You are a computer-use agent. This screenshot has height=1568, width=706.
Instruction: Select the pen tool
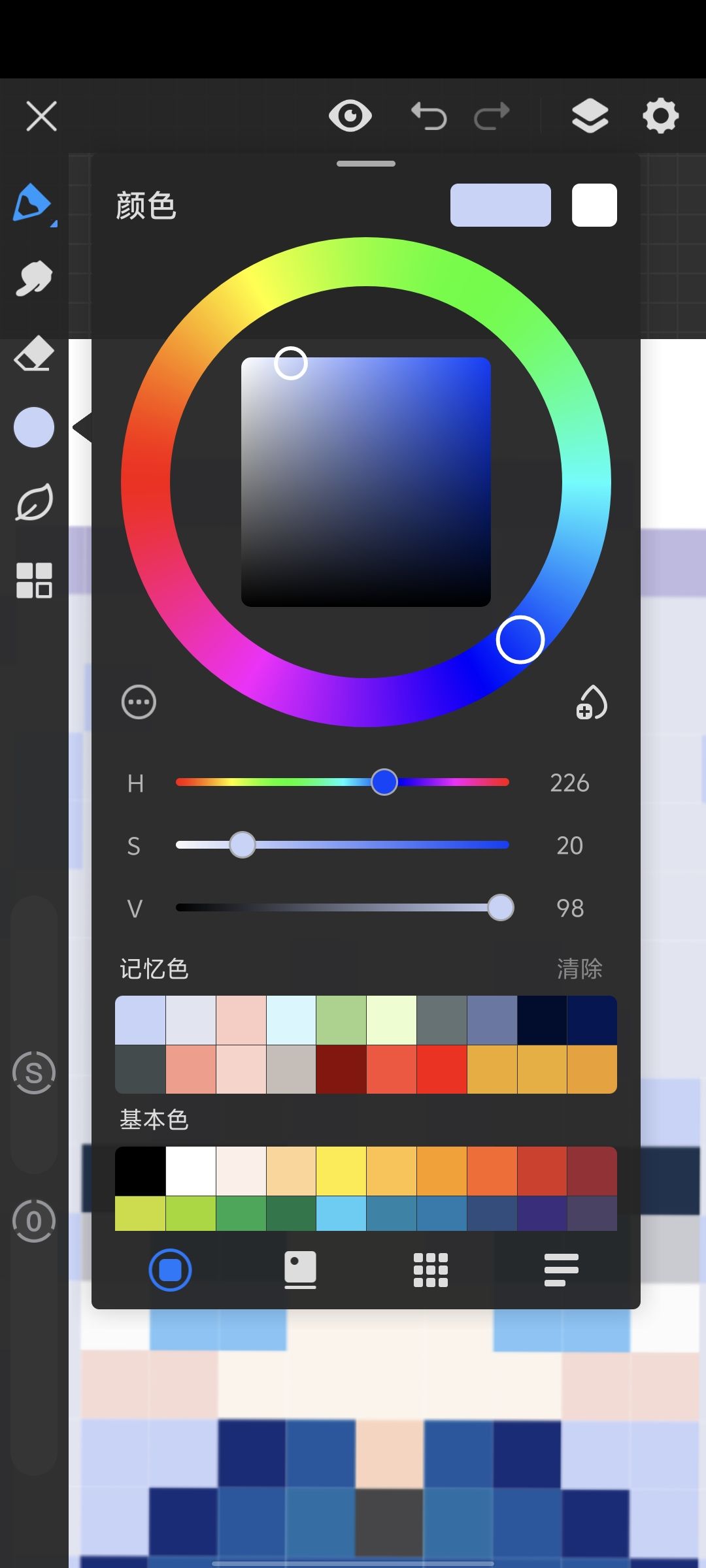coord(33,203)
